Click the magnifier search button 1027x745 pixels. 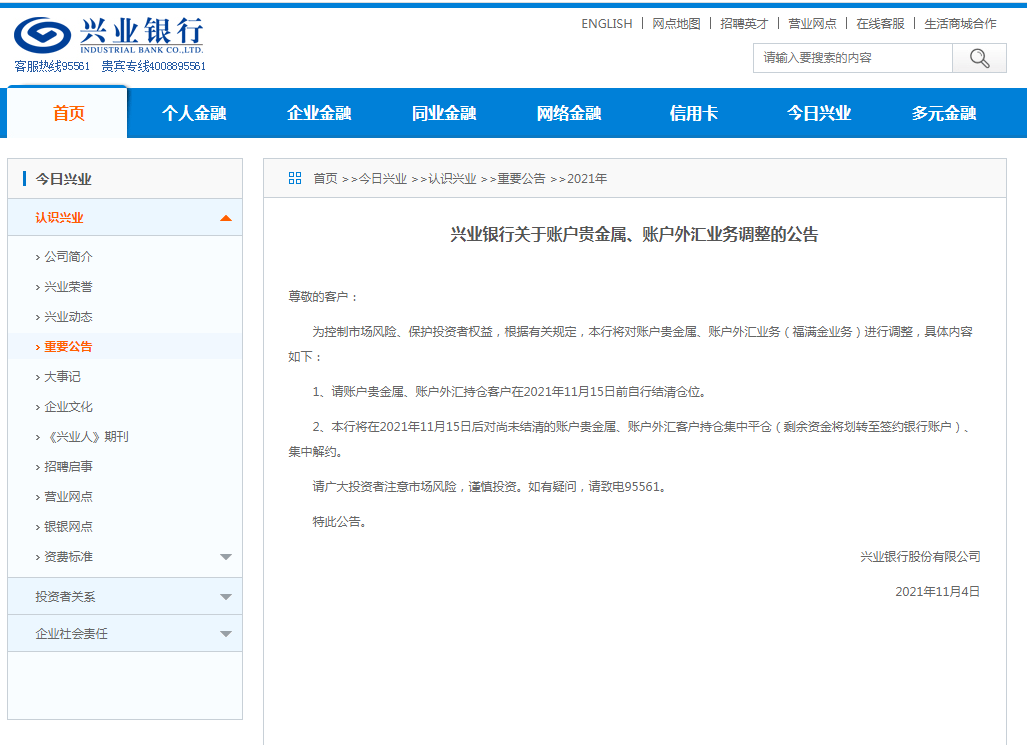point(979,58)
